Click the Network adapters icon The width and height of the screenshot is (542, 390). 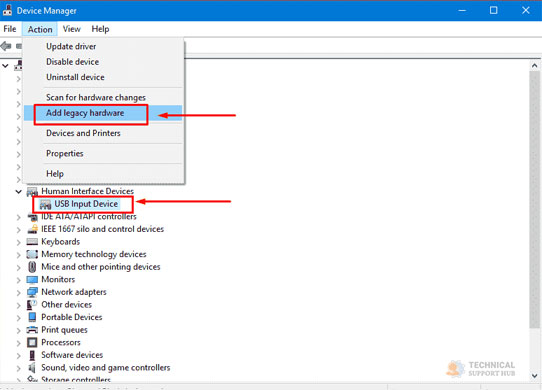[x=32, y=292]
